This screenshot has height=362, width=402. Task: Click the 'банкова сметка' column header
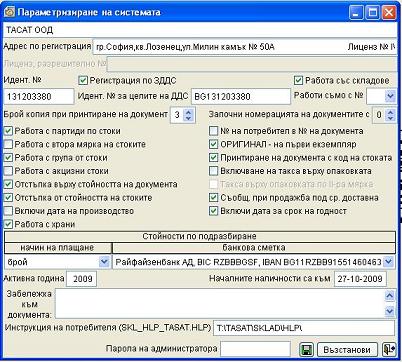pos(254,248)
